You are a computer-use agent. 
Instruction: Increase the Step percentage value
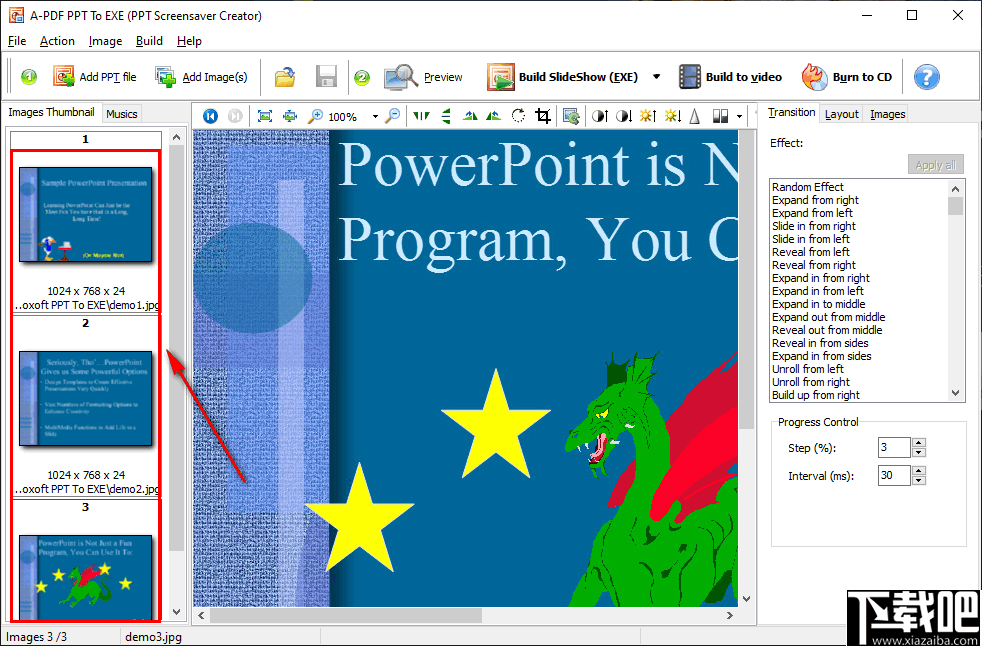[919, 442]
